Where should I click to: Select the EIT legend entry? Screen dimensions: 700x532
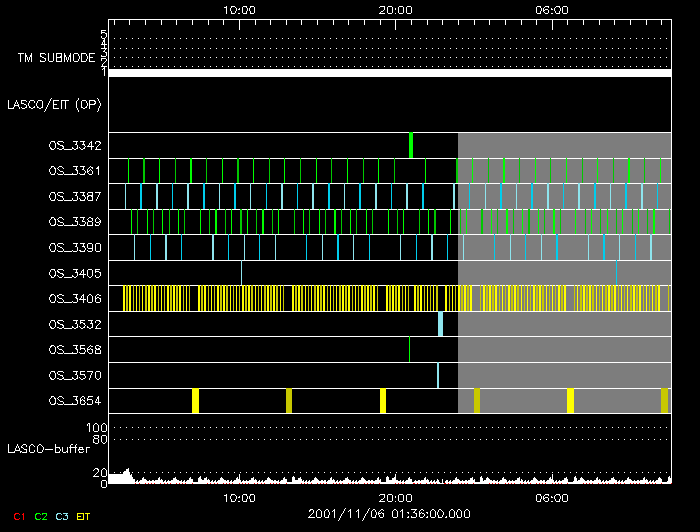[84, 516]
